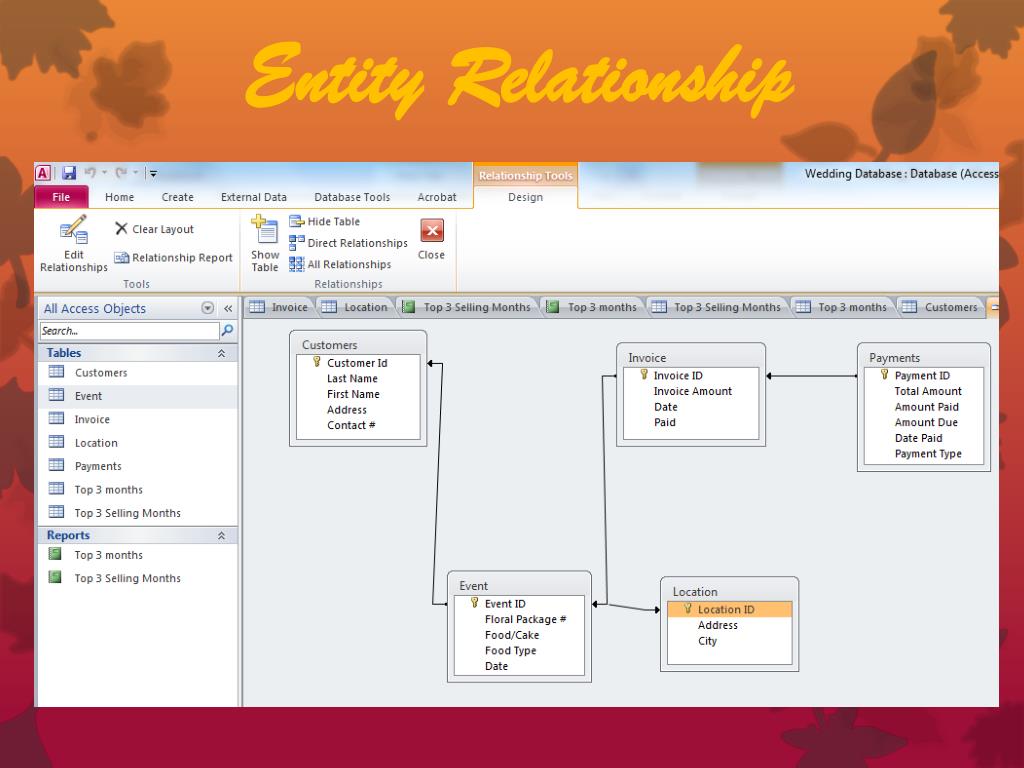Select the Event table in navigation pane
The height and width of the screenshot is (768, 1024).
137,396
